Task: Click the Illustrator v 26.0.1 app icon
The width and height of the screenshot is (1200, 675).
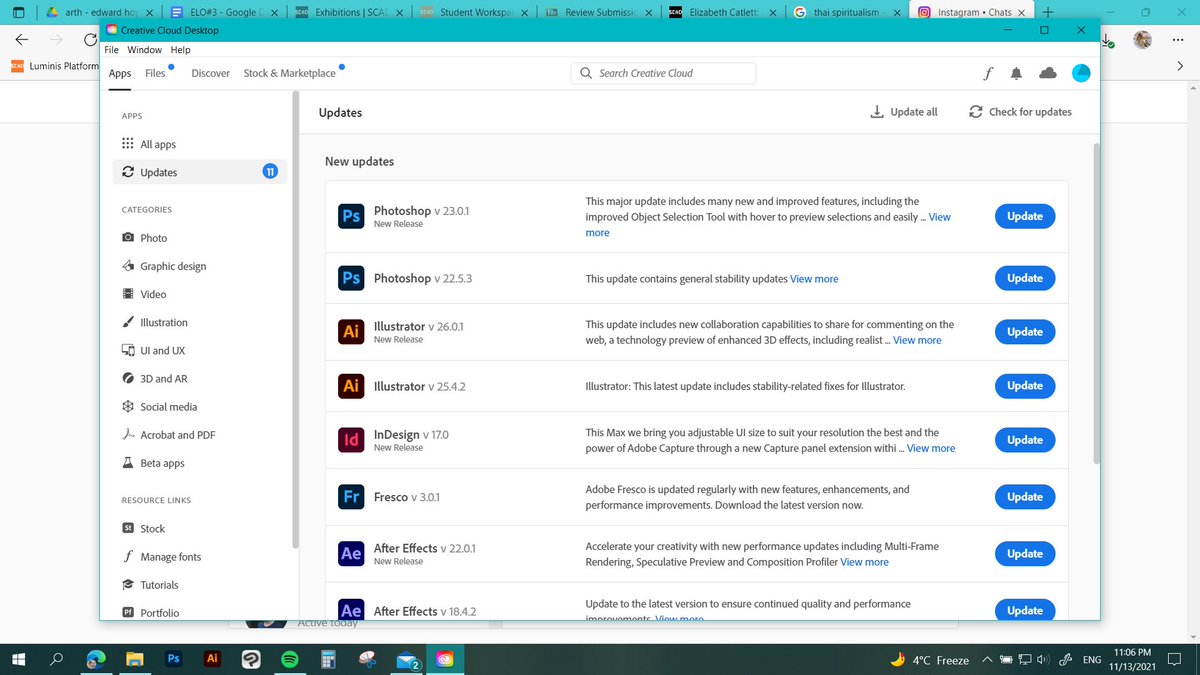Action: 351,331
